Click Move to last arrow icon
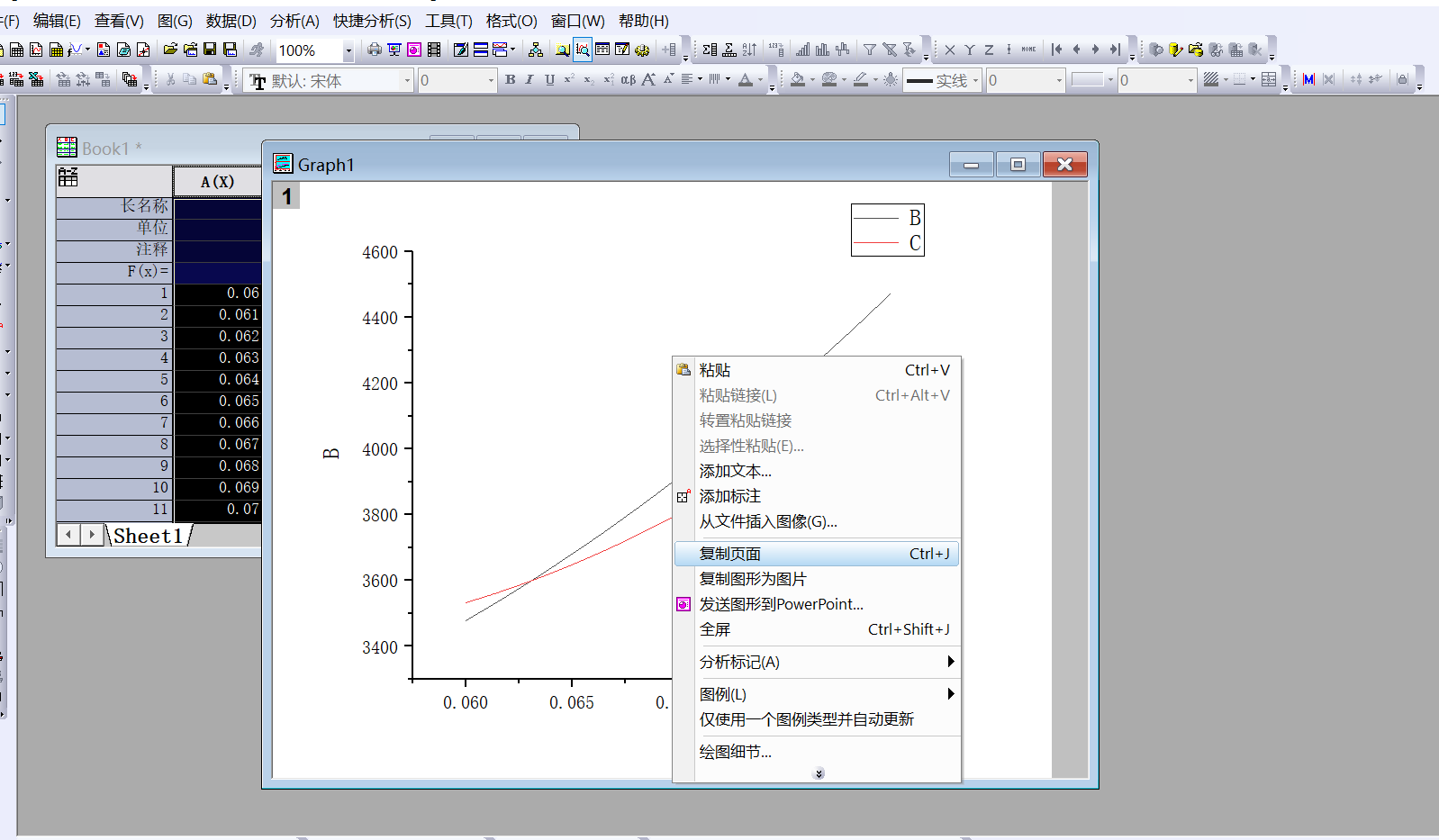This screenshot has height=840, width=1439. coord(1115,50)
